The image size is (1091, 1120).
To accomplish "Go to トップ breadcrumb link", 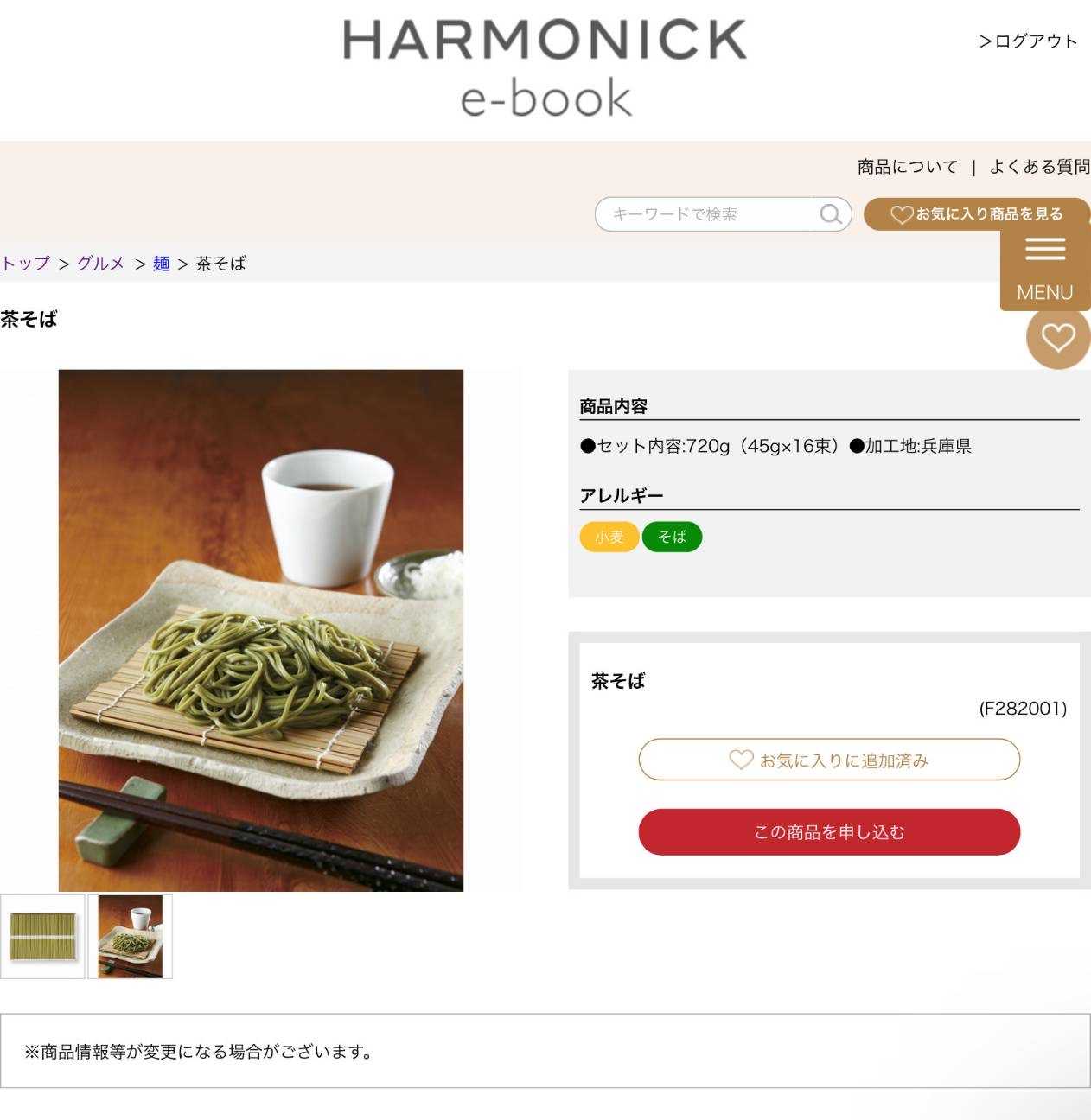I will point(25,263).
